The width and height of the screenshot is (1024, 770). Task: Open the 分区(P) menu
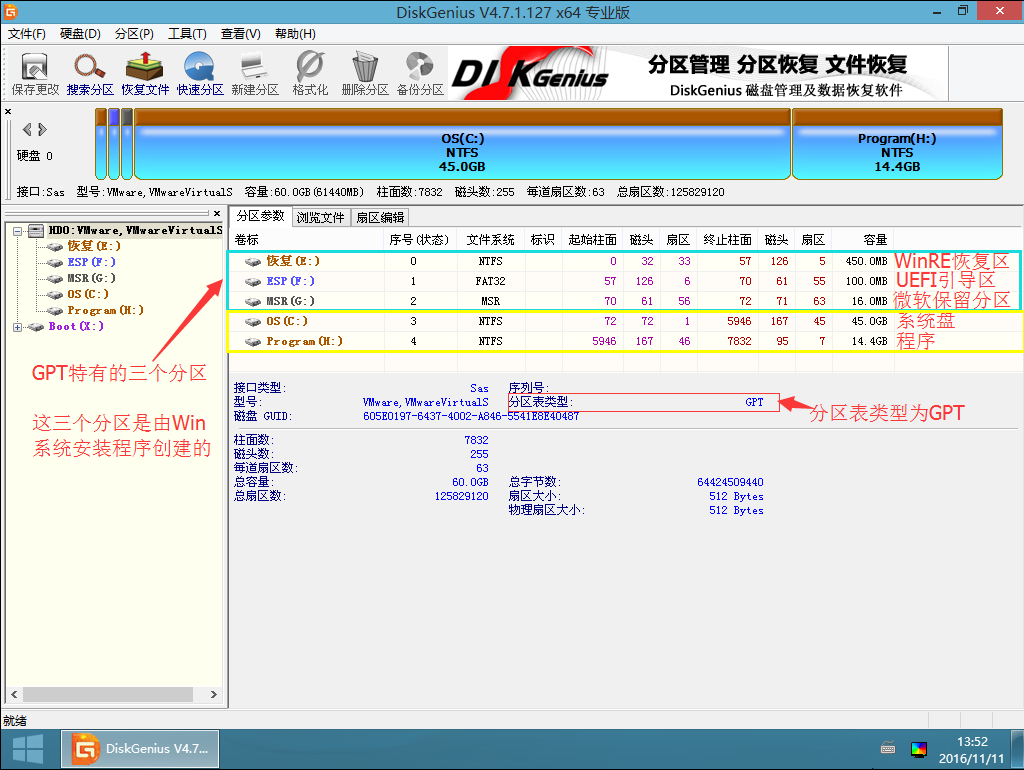click(134, 34)
